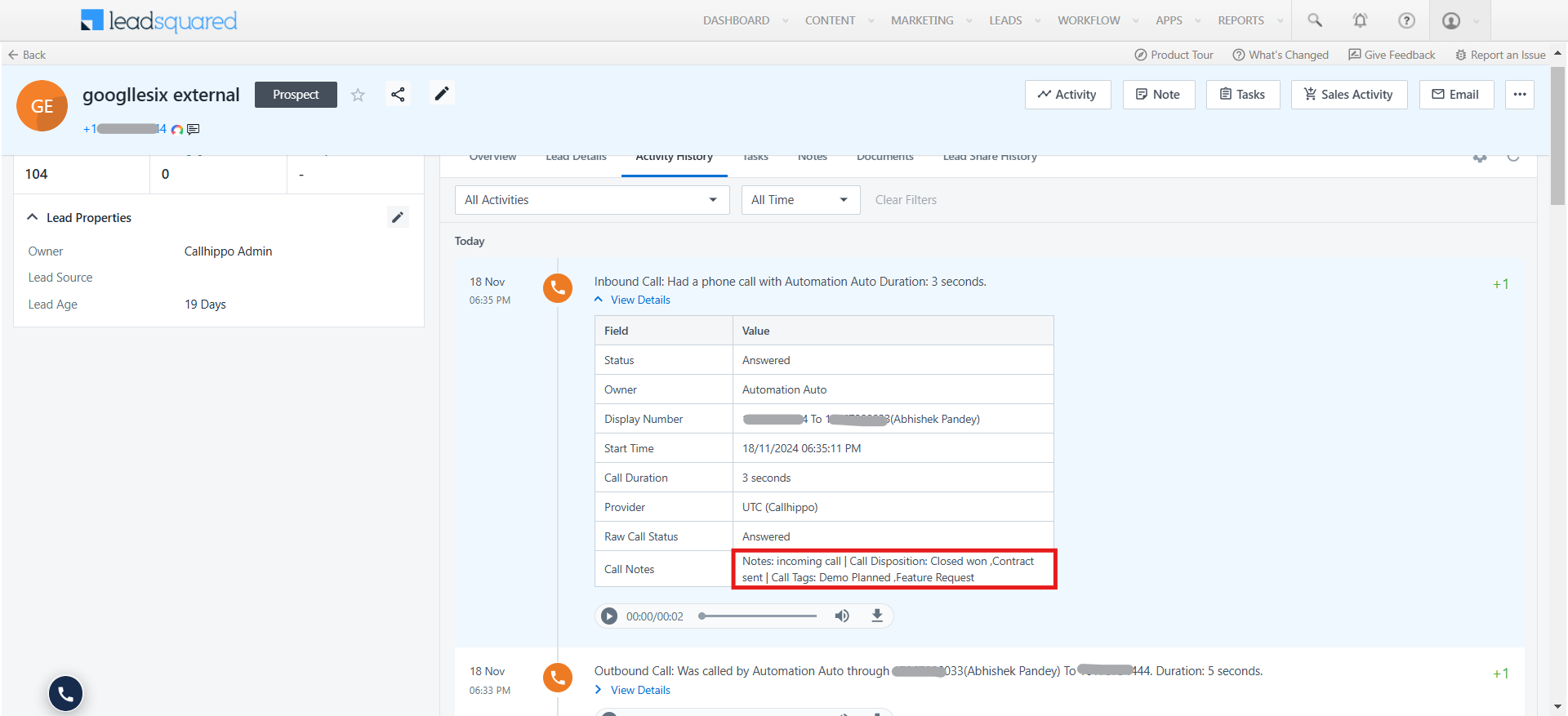Select the 'Callhippo Admin' owner value
Screen dimensions: 1568x716
(228, 251)
